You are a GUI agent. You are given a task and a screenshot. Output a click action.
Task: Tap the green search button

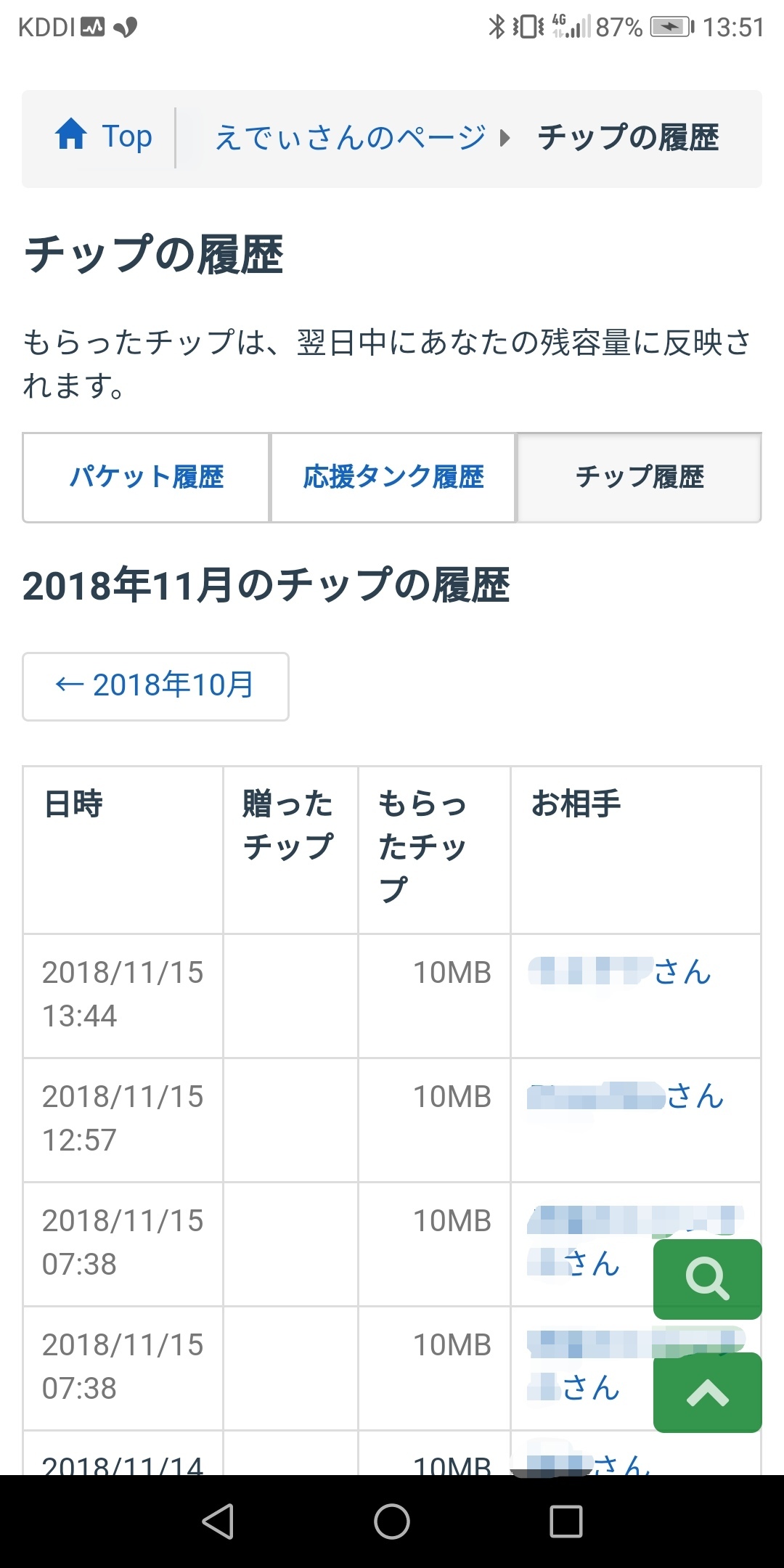point(707,1278)
